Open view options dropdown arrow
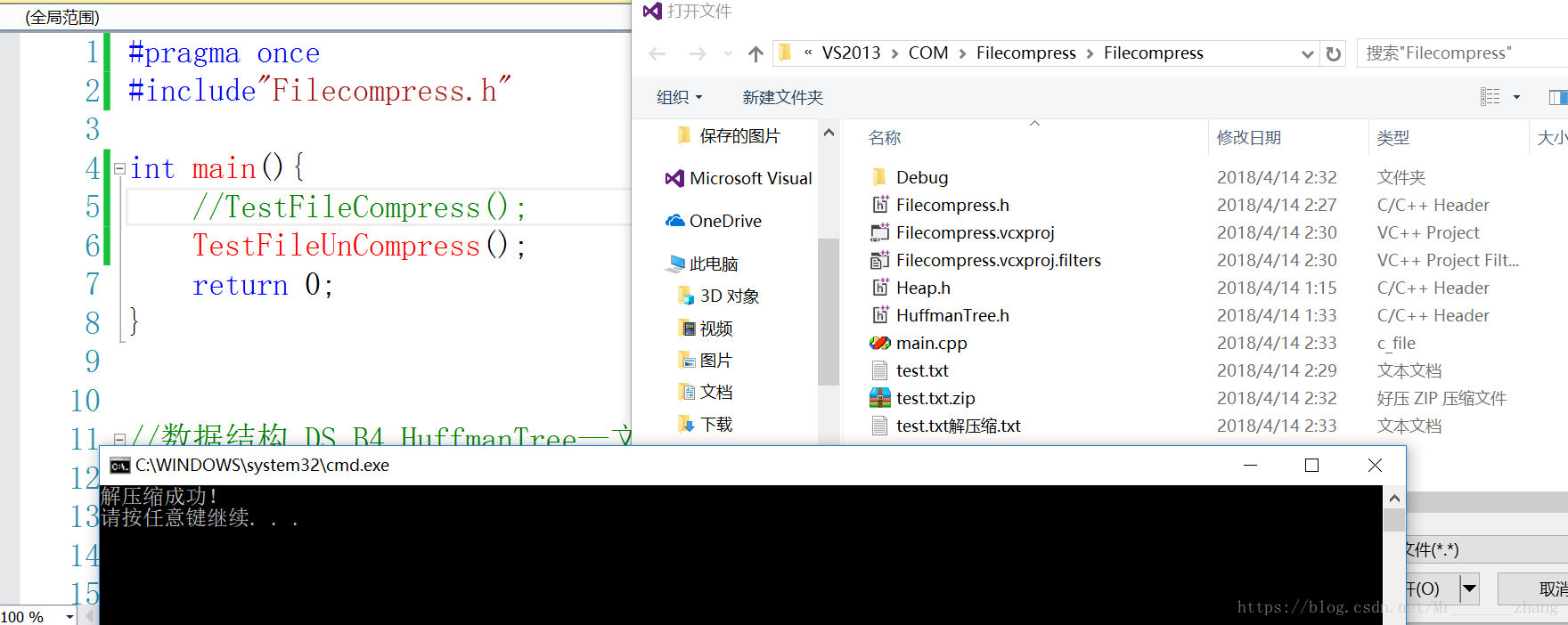 click(1516, 97)
